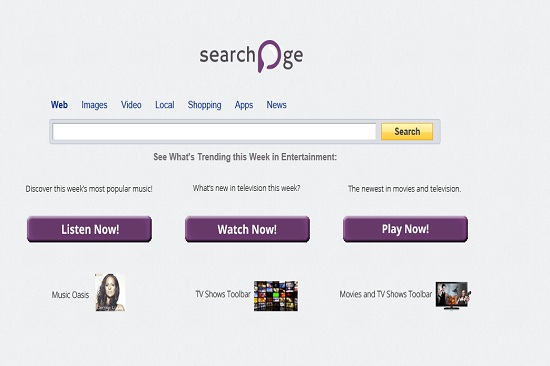Select the Web search tab

click(59, 105)
